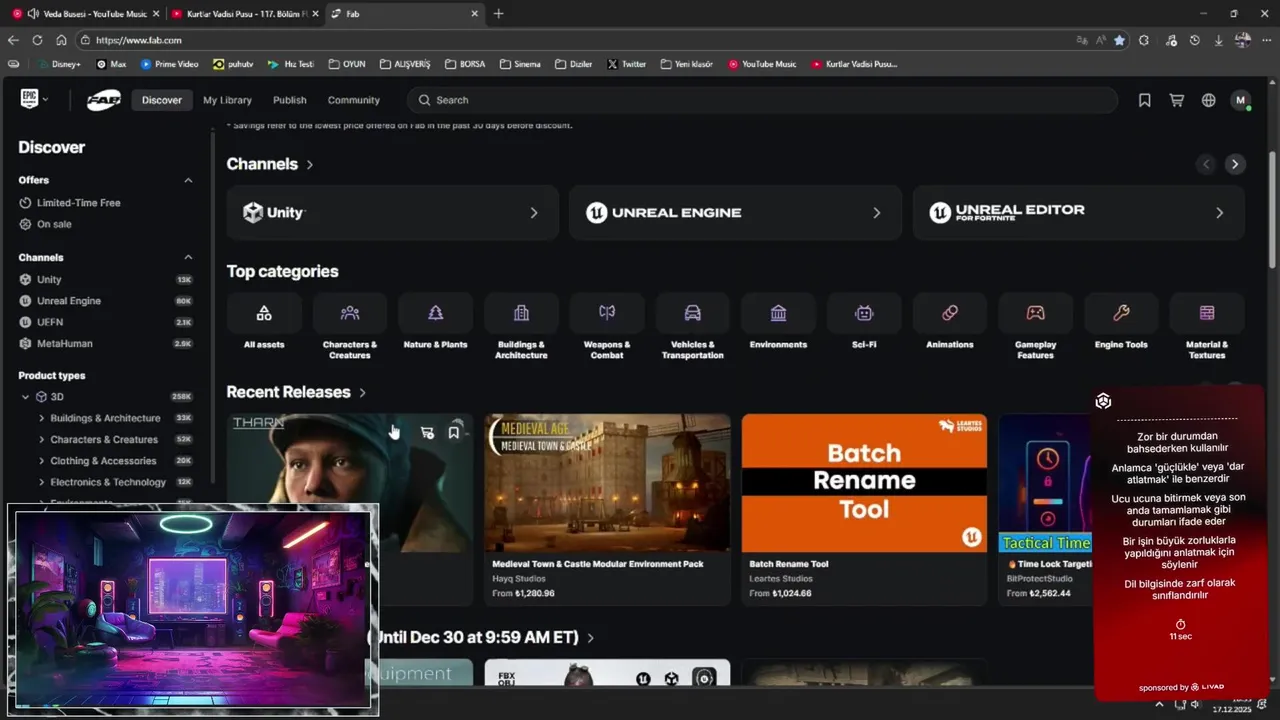Image resolution: width=1280 pixels, height=720 pixels.
Task: Go to previous channels carousel arrow
Action: (x=1206, y=164)
